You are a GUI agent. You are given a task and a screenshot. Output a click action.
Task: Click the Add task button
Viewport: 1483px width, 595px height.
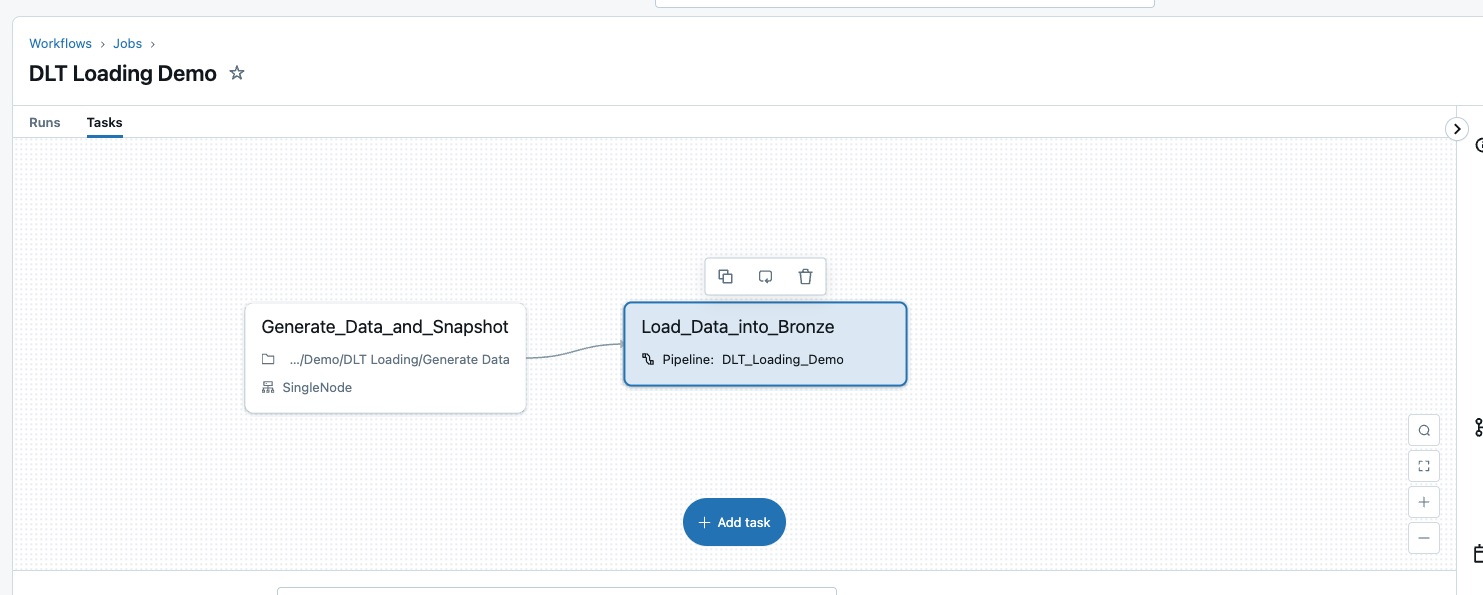pos(734,522)
